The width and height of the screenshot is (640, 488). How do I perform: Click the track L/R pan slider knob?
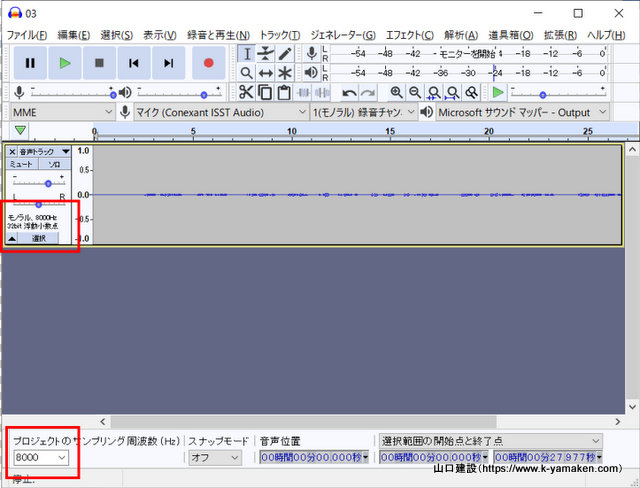pyautogui.click(x=38, y=204)
